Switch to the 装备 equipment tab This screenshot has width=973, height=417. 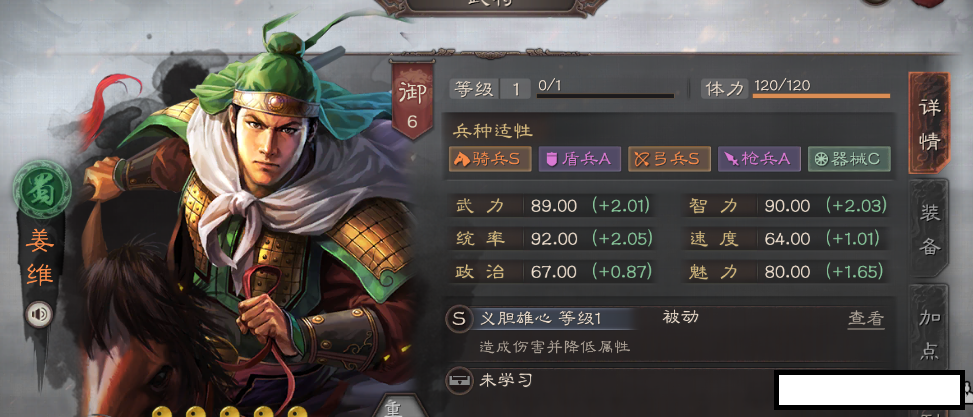pos(929,229)
